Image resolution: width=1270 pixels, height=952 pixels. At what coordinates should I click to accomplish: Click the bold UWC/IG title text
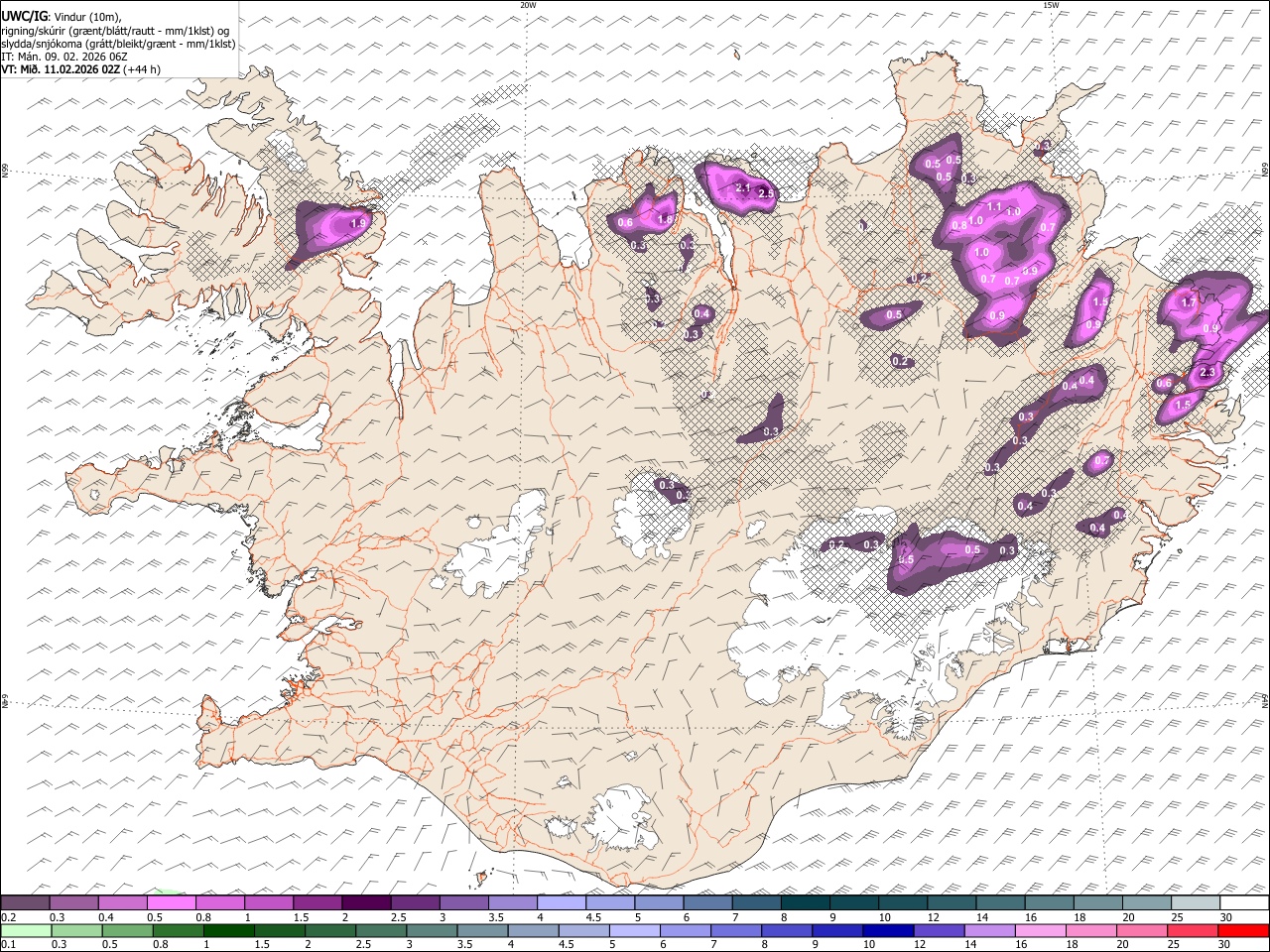coord(24,16)
